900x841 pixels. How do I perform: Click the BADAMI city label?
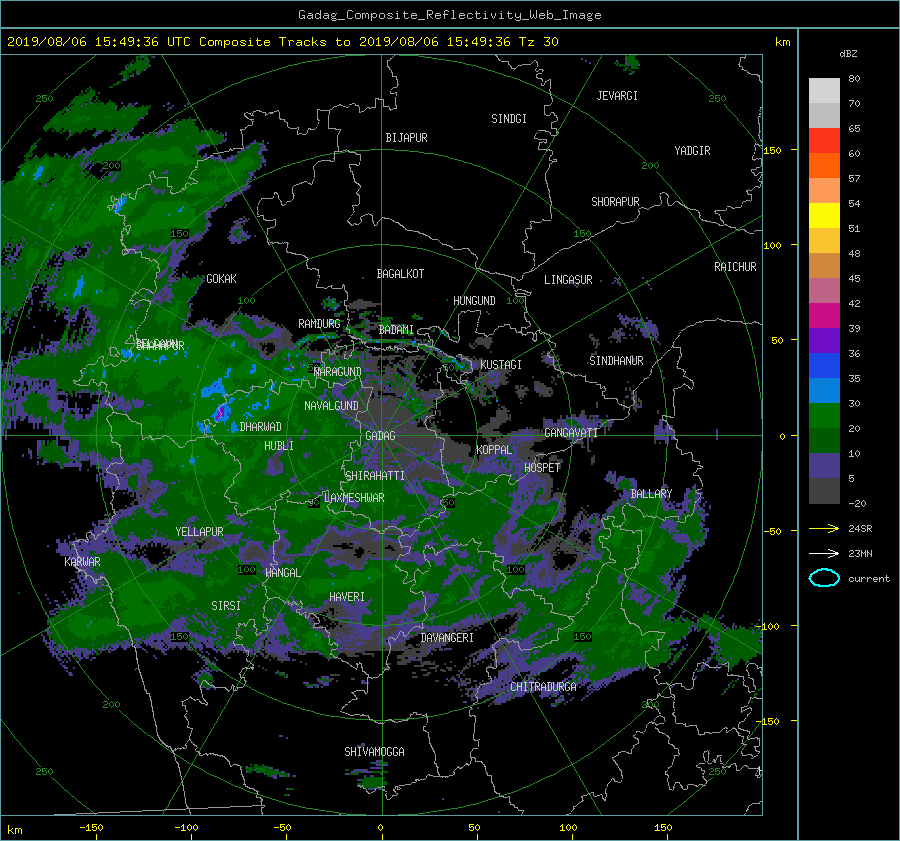397,330
